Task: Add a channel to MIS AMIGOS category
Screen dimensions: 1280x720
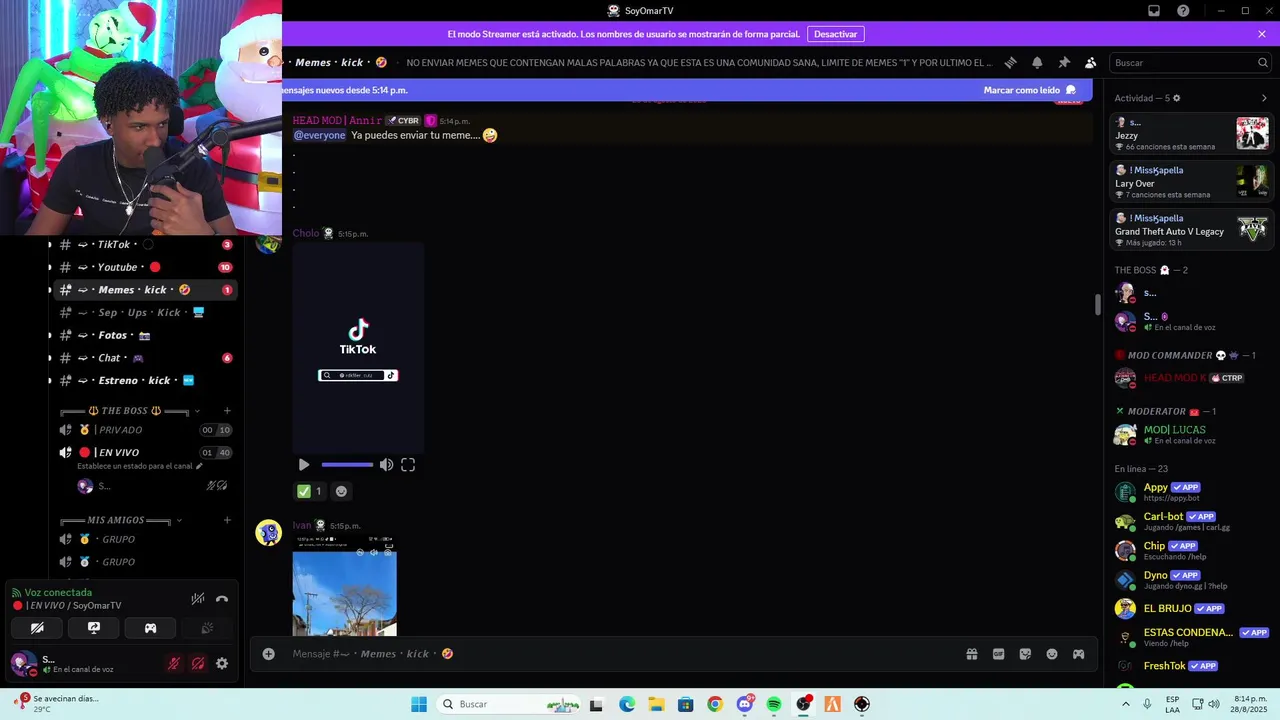Action: 227,520
